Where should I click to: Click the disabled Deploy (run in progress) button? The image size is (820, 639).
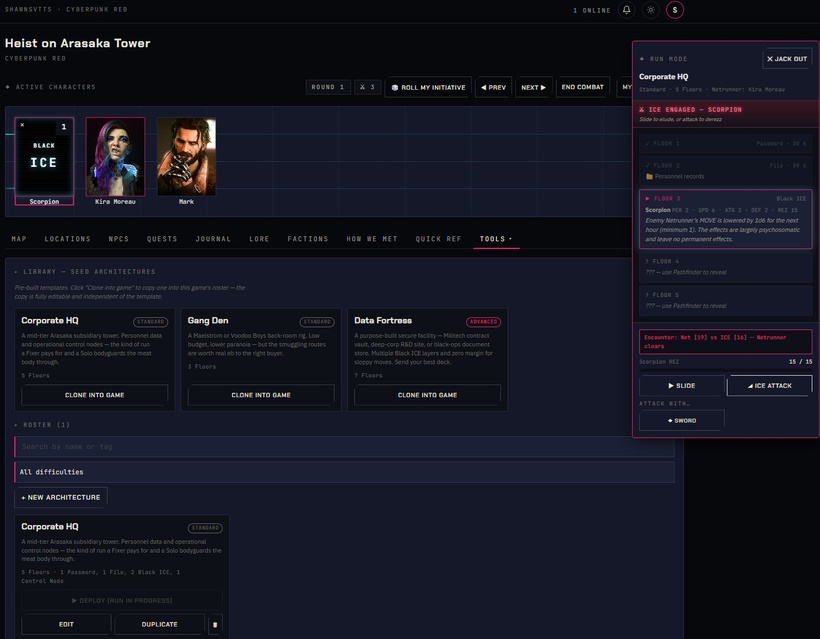point(122,600)
